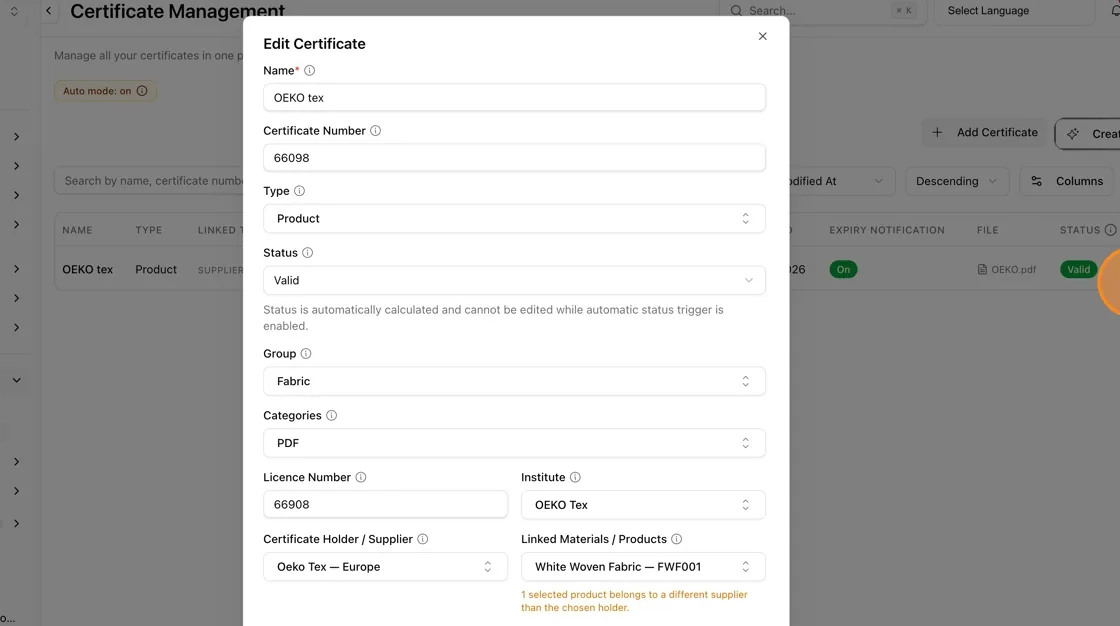Click the sidebar up-down collapse chevrons at top
Image resolution: width=1120 pixels, height=626 pixels.
(x=14, y=11)
